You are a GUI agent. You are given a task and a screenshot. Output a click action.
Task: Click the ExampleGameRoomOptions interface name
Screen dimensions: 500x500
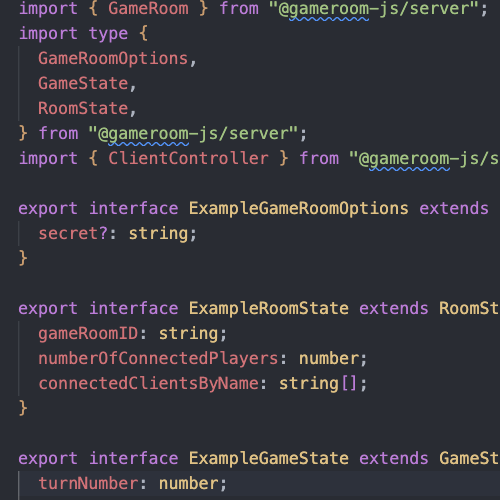point(299,209)
